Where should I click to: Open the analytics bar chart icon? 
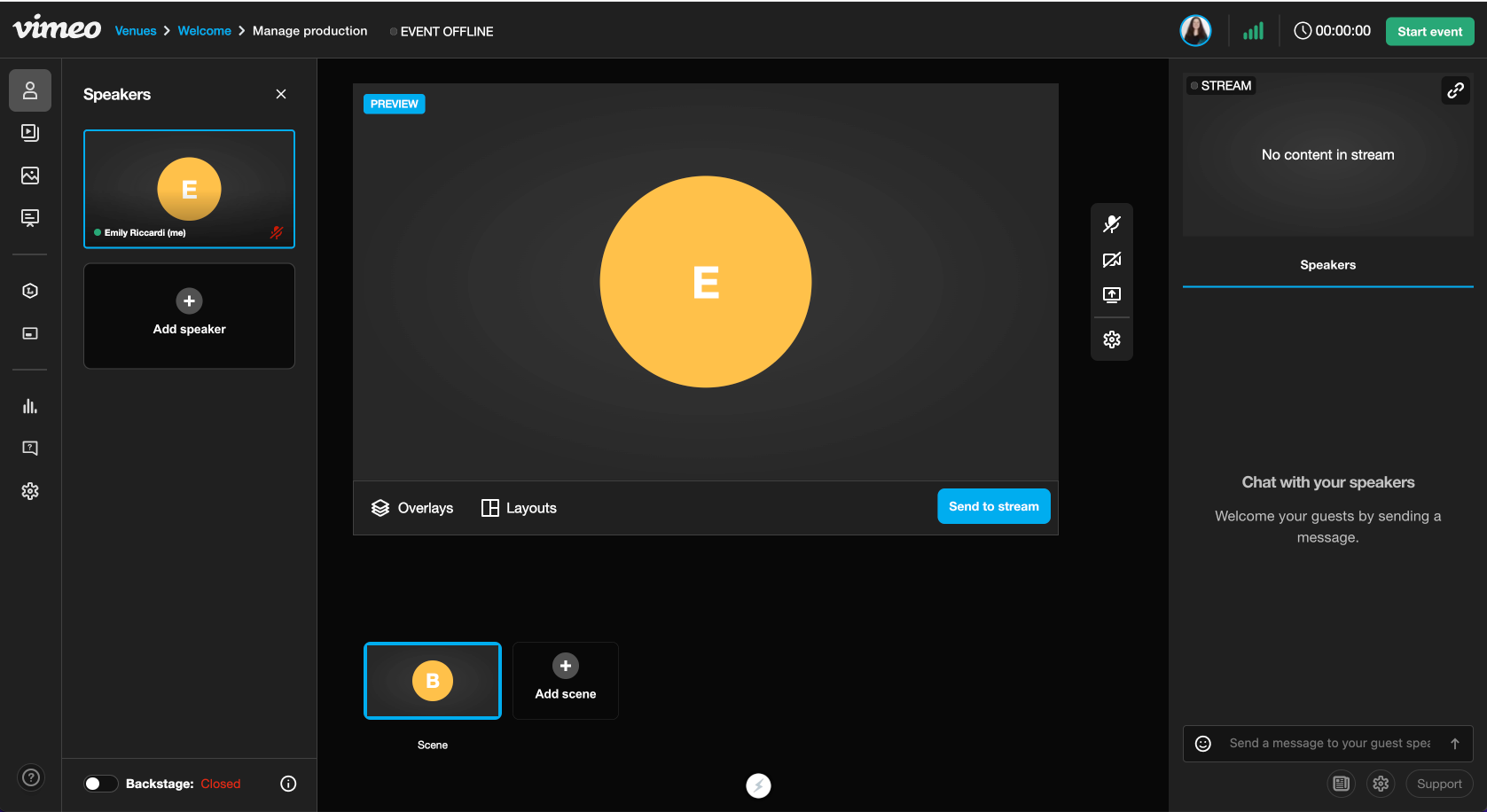(x=30, y=406)
